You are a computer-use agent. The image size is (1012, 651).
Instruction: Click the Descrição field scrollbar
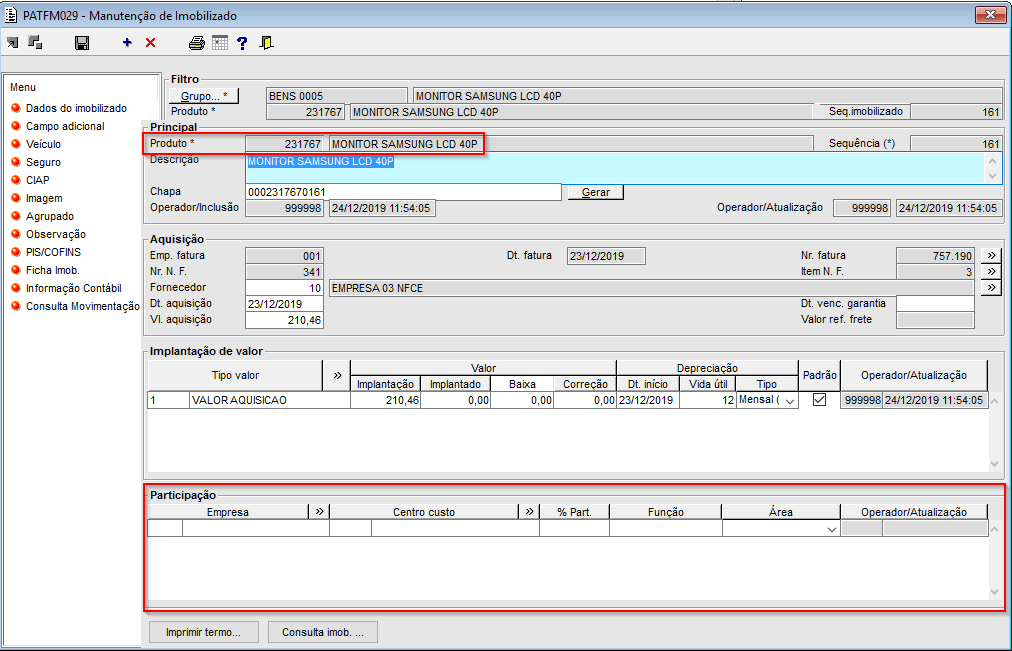(x=992, y=168)
